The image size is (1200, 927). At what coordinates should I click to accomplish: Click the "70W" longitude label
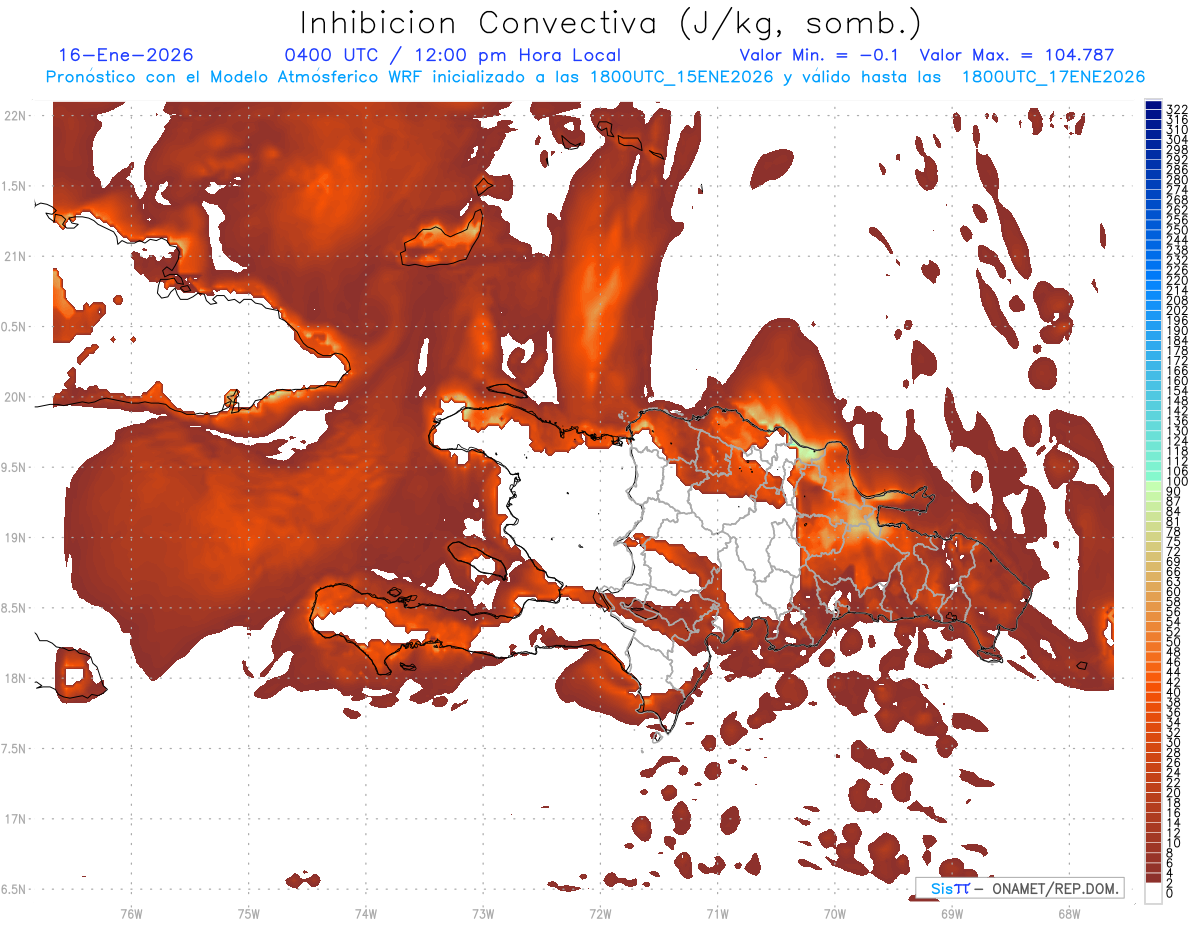click(835, 914)
